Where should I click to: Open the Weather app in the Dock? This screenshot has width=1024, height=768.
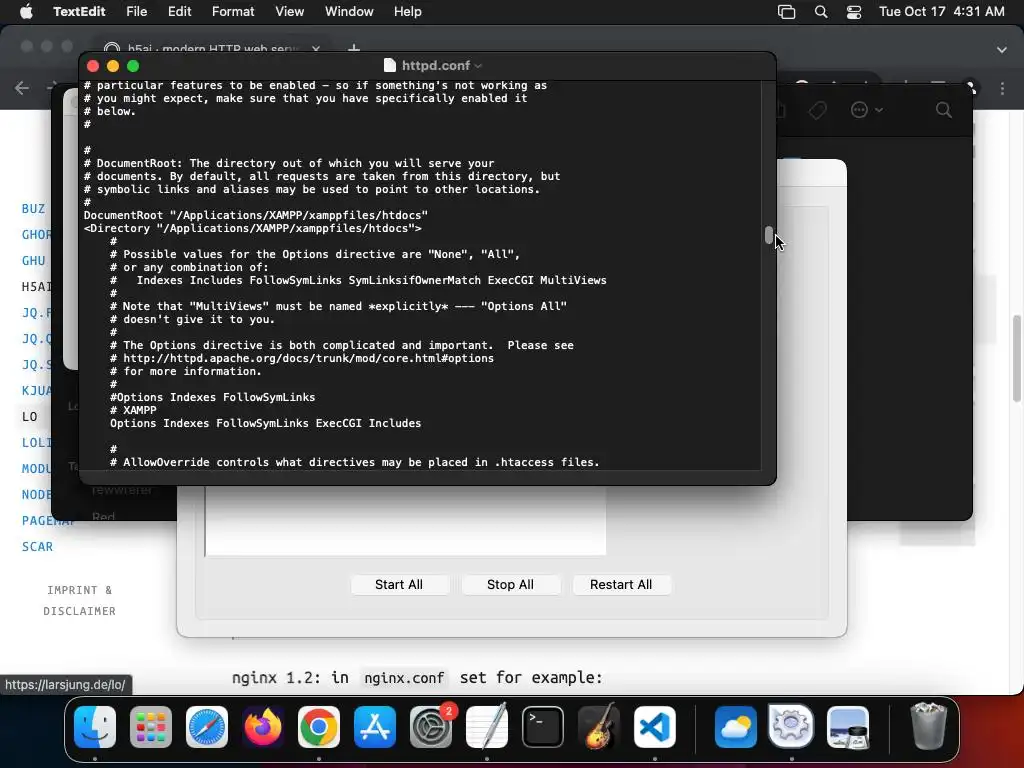coord(735,727)
